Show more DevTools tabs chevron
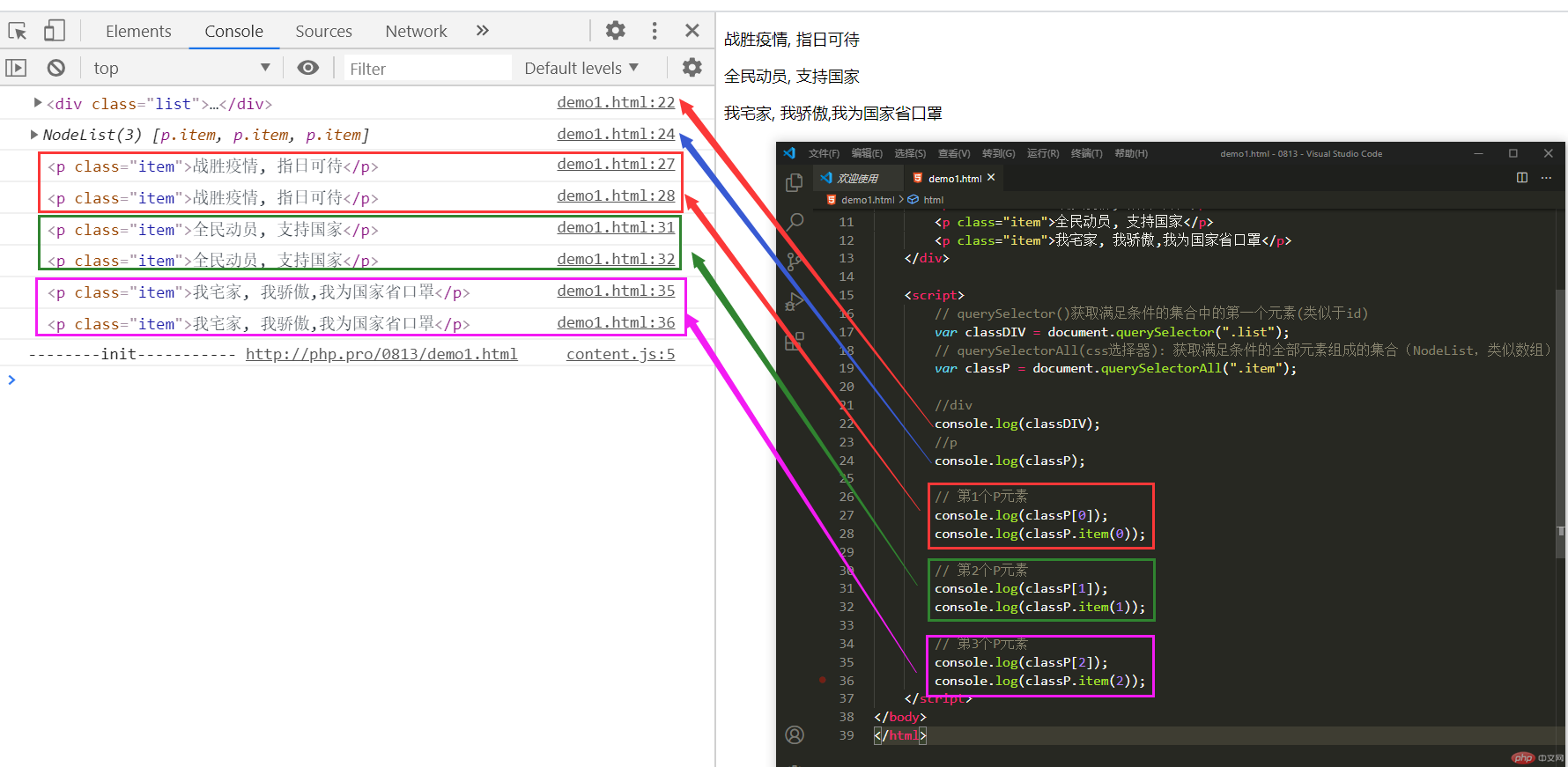 click(x=482, y=31)
